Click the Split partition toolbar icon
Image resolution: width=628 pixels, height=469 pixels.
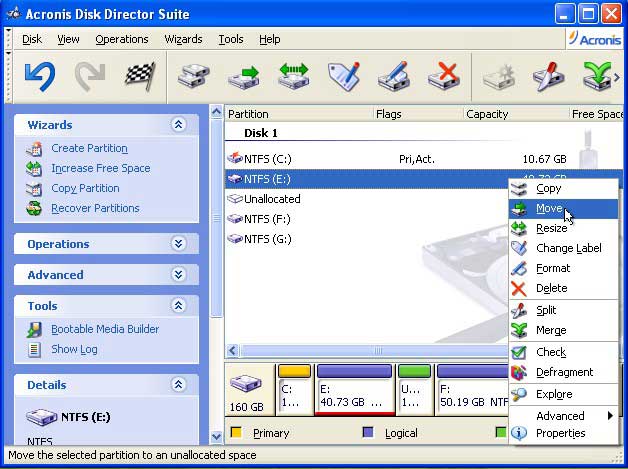point(548,76)
